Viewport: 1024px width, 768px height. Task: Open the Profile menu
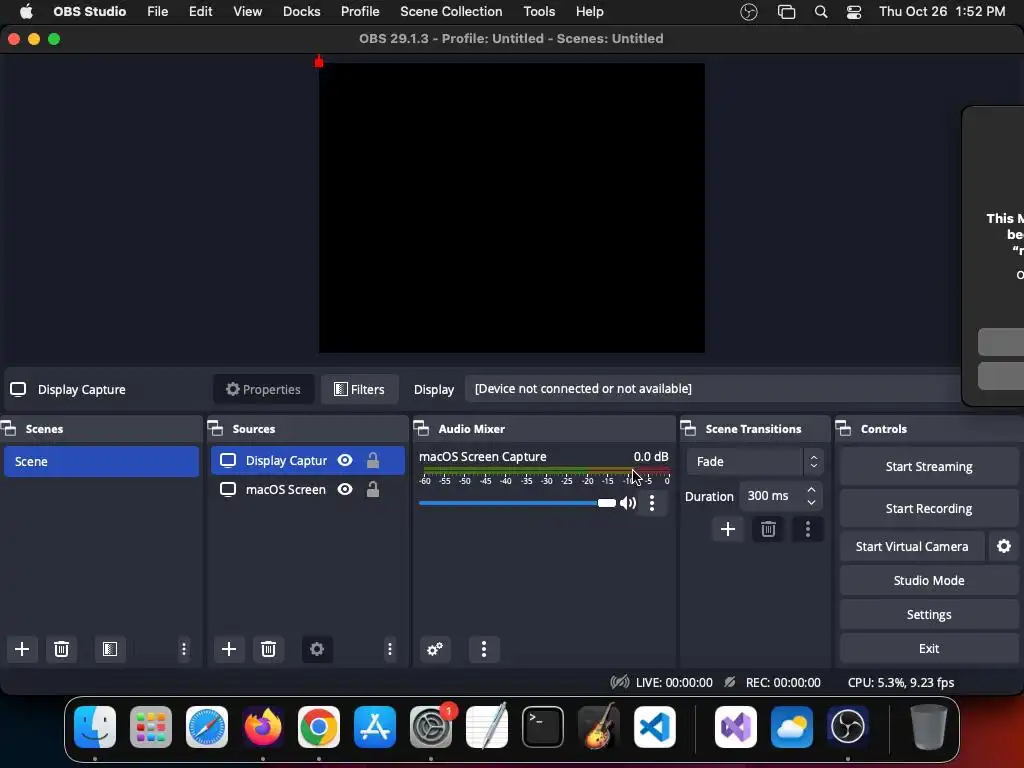[360, 12]
